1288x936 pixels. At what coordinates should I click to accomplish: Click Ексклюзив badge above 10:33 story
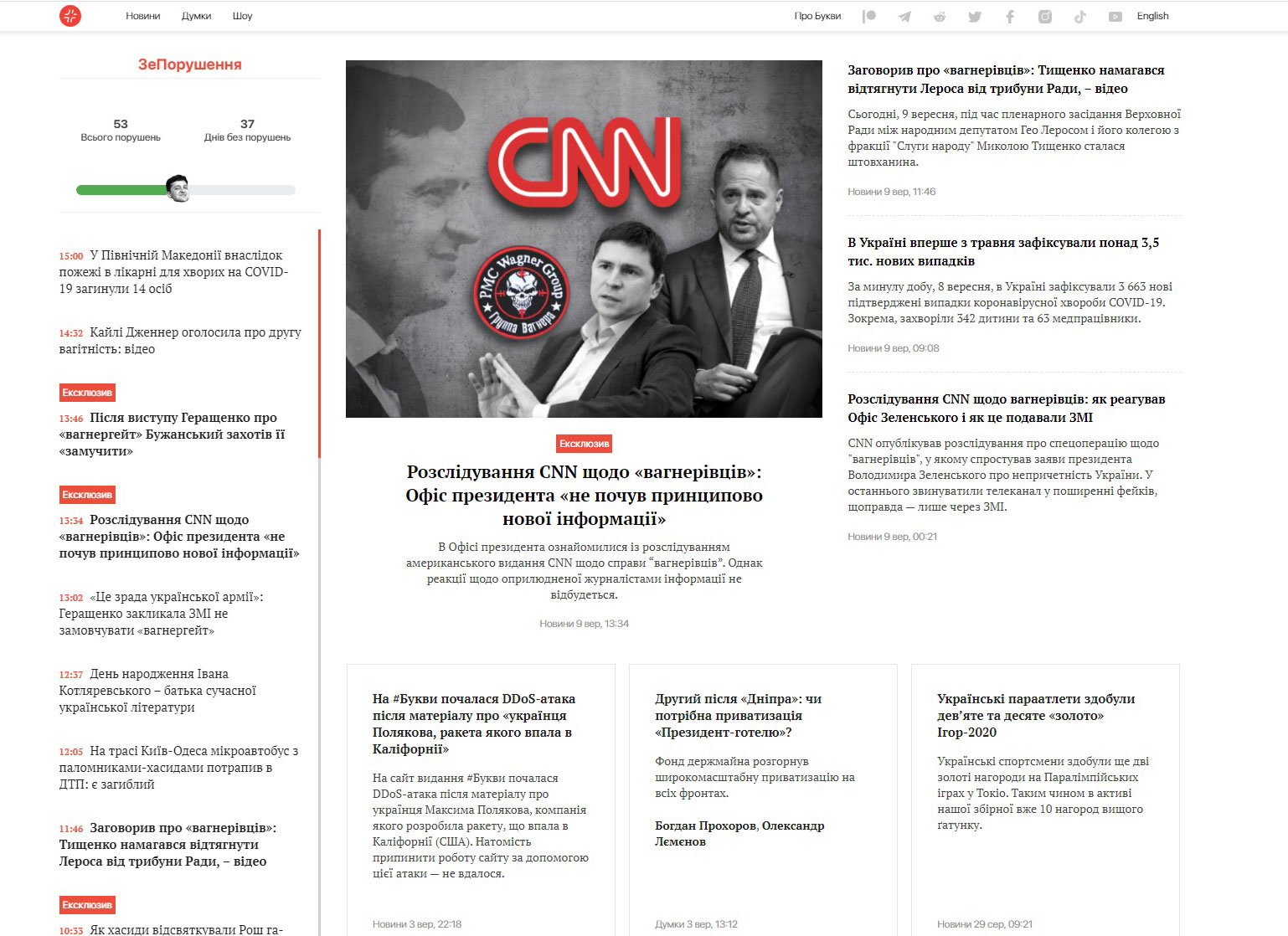click(x=87, y=905)
